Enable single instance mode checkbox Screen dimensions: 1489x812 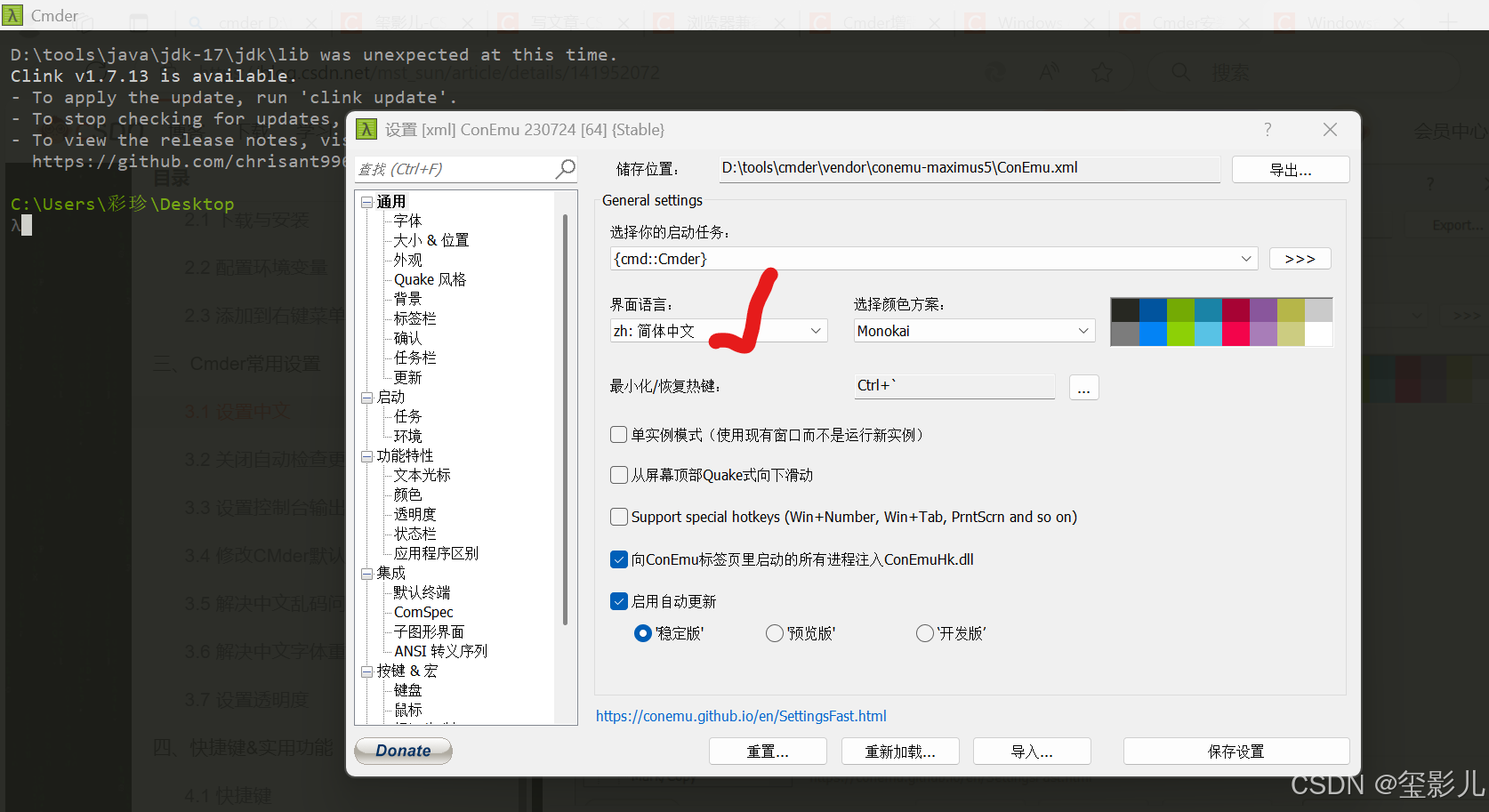click(619, 435)
